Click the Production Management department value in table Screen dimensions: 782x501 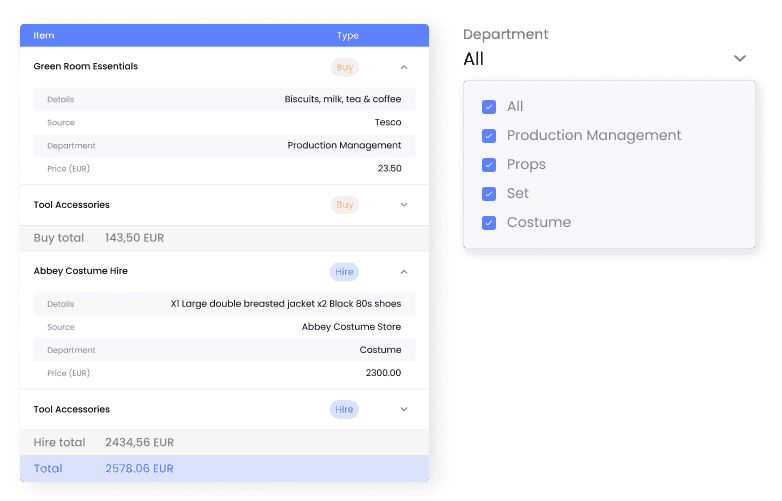point(344,145)
